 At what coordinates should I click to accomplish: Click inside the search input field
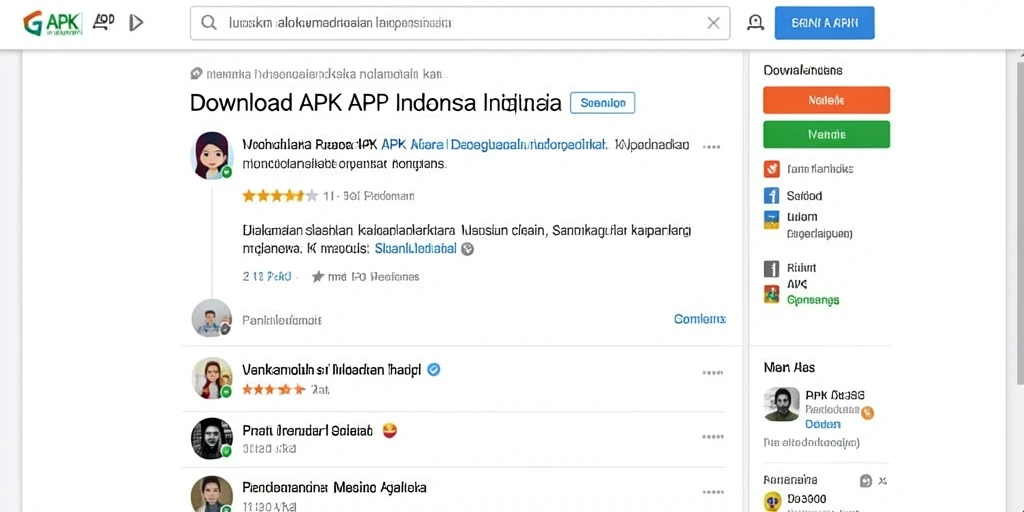[460, 23]
